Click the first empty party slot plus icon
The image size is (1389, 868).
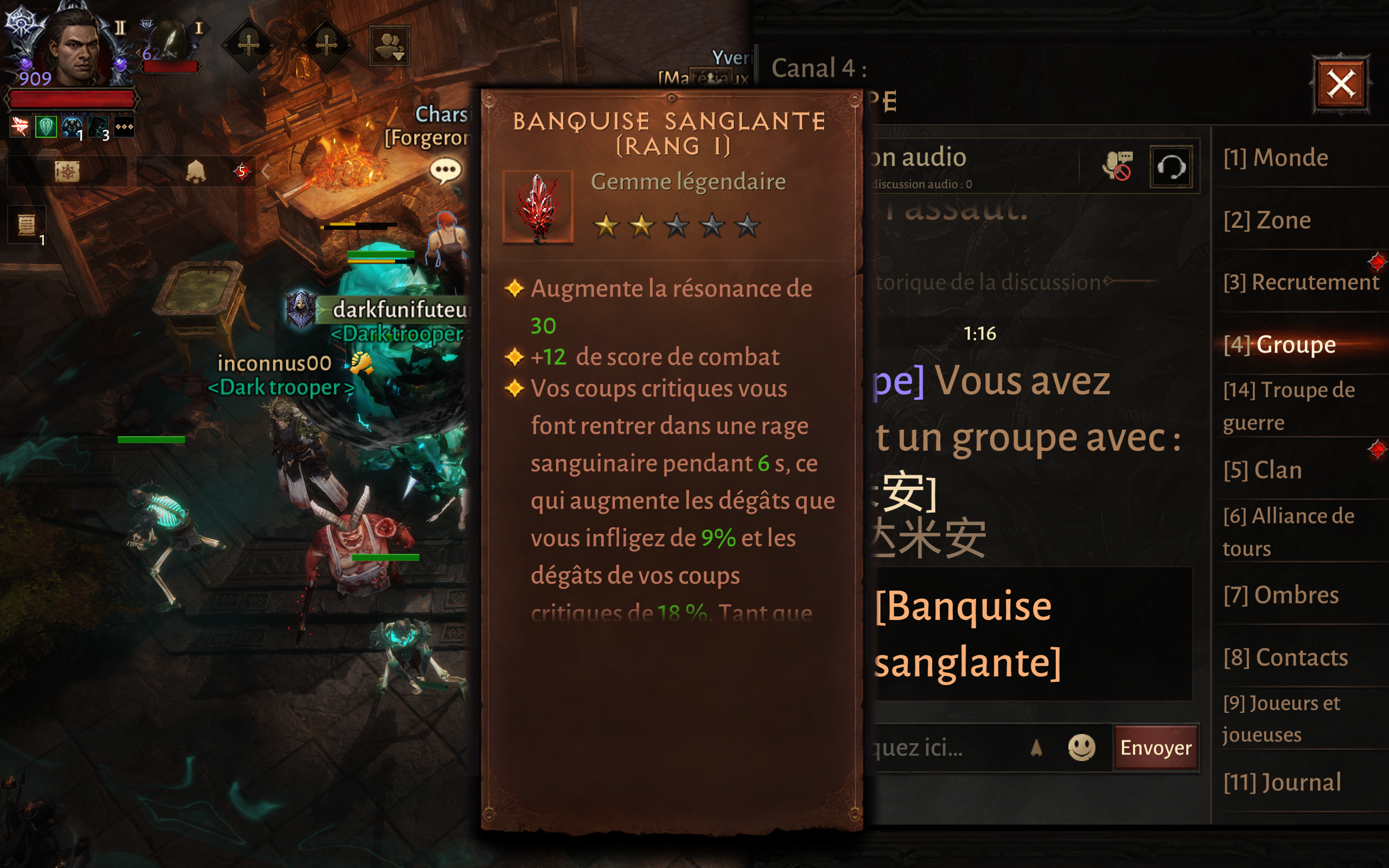[x=249, y=45]
